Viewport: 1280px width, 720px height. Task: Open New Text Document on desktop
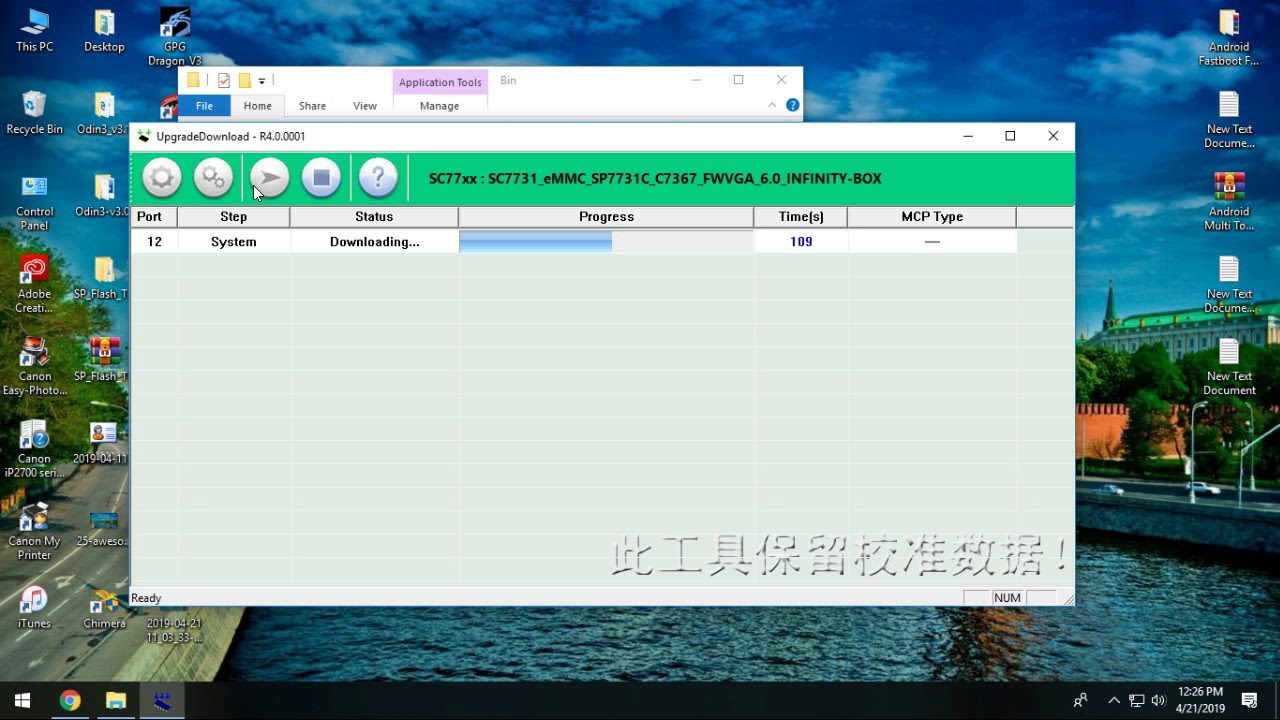point(1229,368)
